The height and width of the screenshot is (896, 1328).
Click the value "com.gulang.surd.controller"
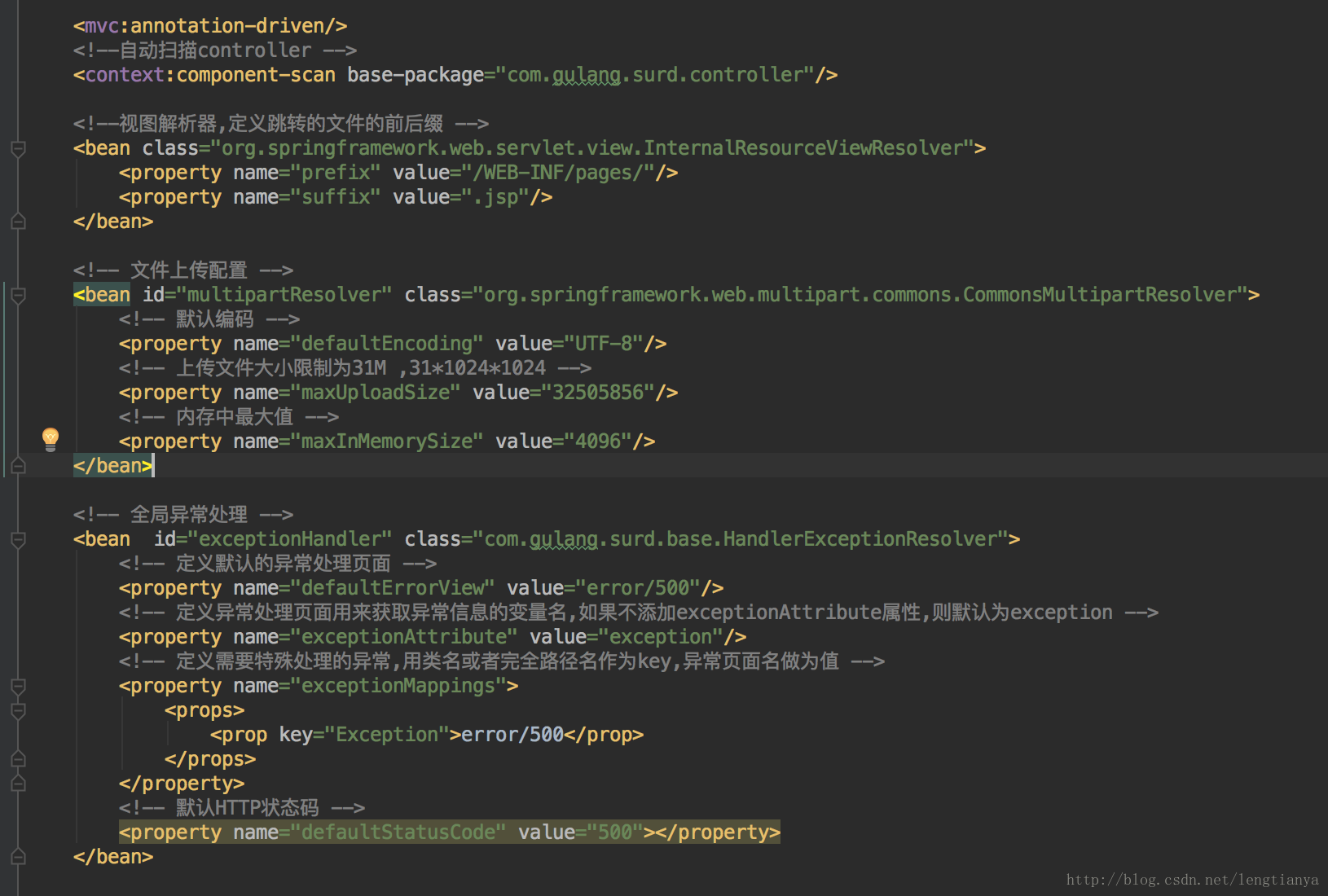pyautogui.click(x=655, y=75)
